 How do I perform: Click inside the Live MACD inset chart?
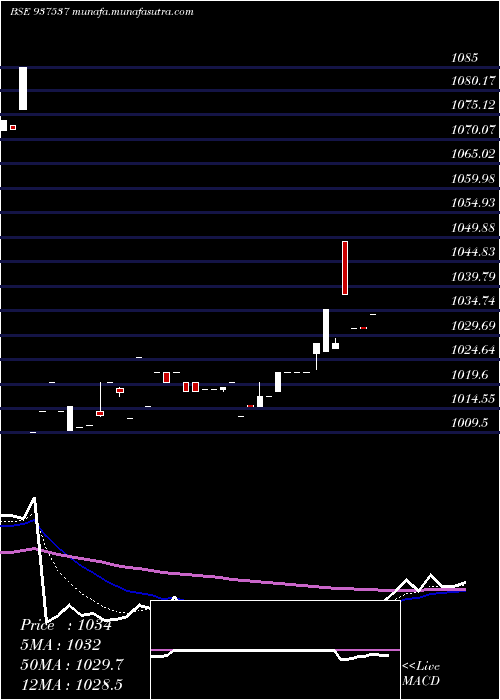click(275, 650)
